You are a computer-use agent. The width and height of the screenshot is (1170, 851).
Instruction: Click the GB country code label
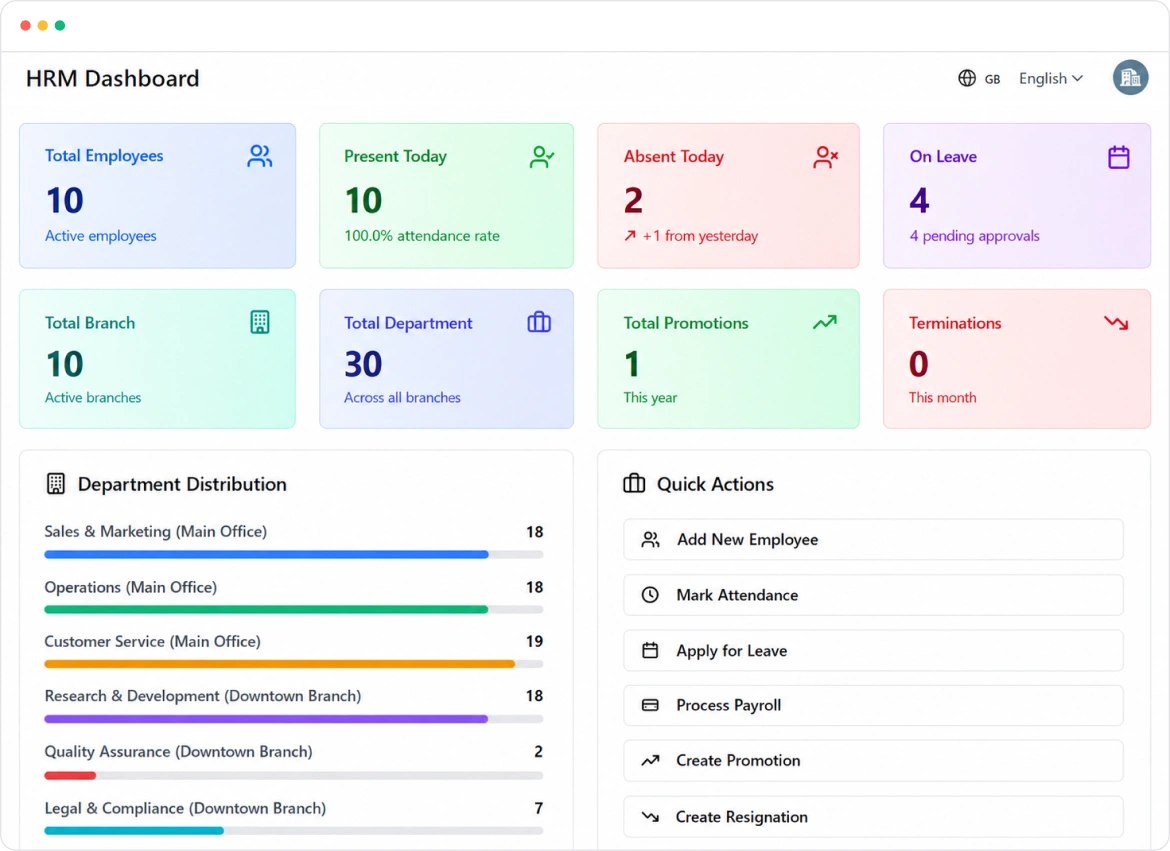tap(992, 79)
